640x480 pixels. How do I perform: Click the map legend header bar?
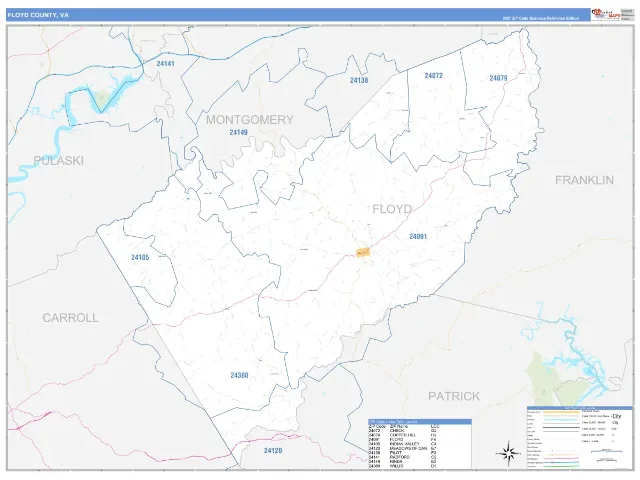coord(580,408)
